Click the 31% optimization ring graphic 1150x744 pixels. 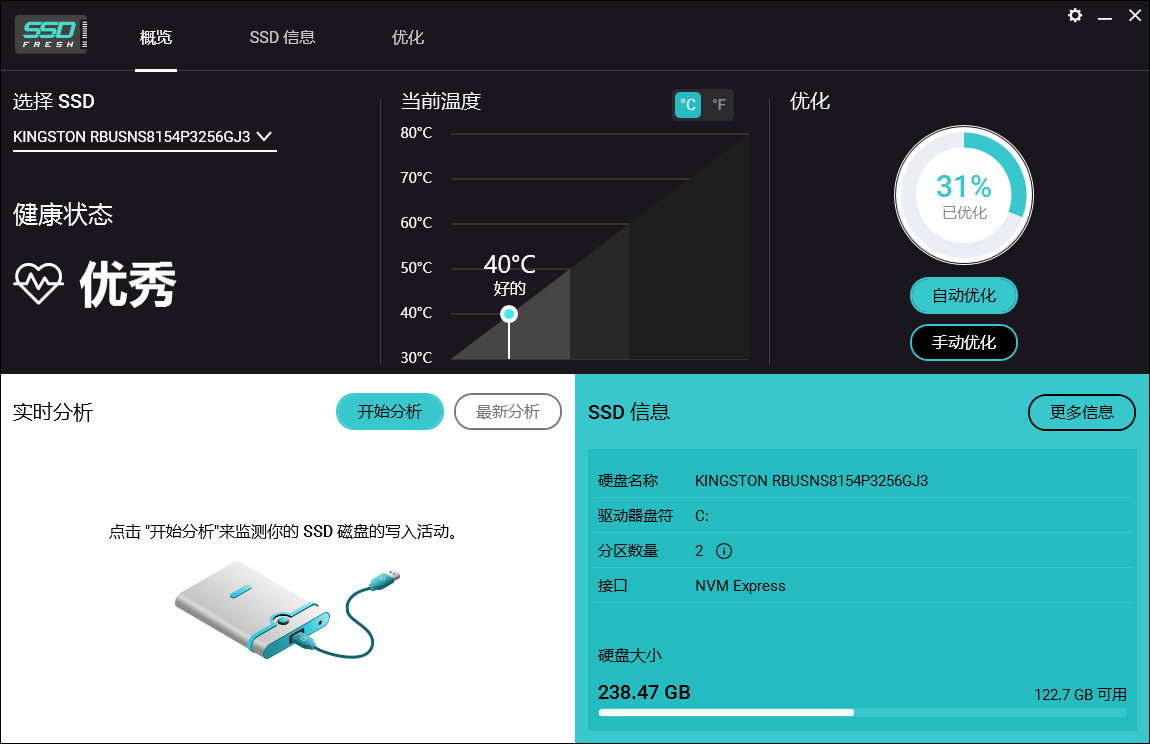[x=963, y=195]
